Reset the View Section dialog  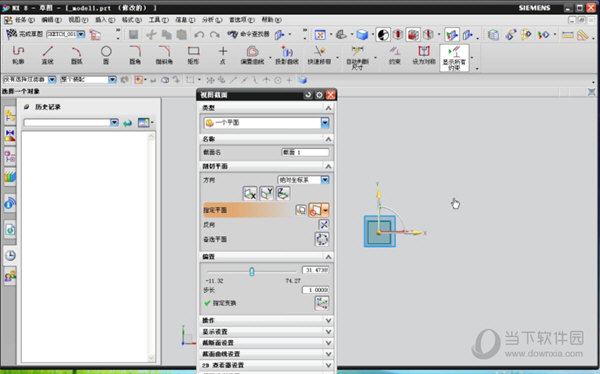coord(308,95)
